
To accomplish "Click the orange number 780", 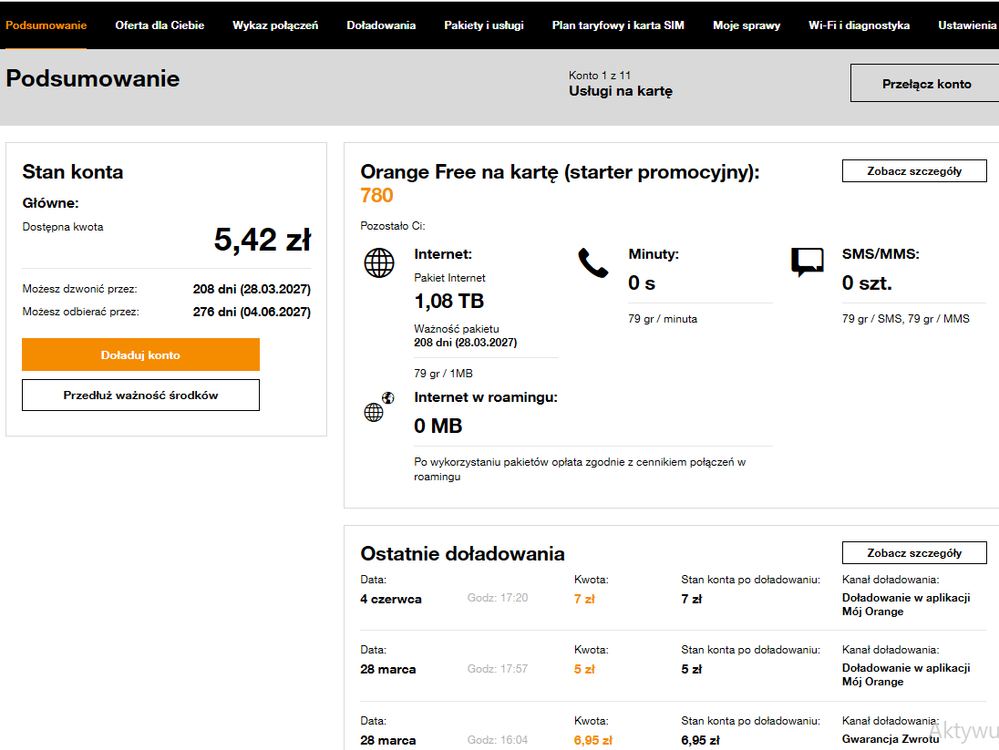I will (x=377, y=196).
